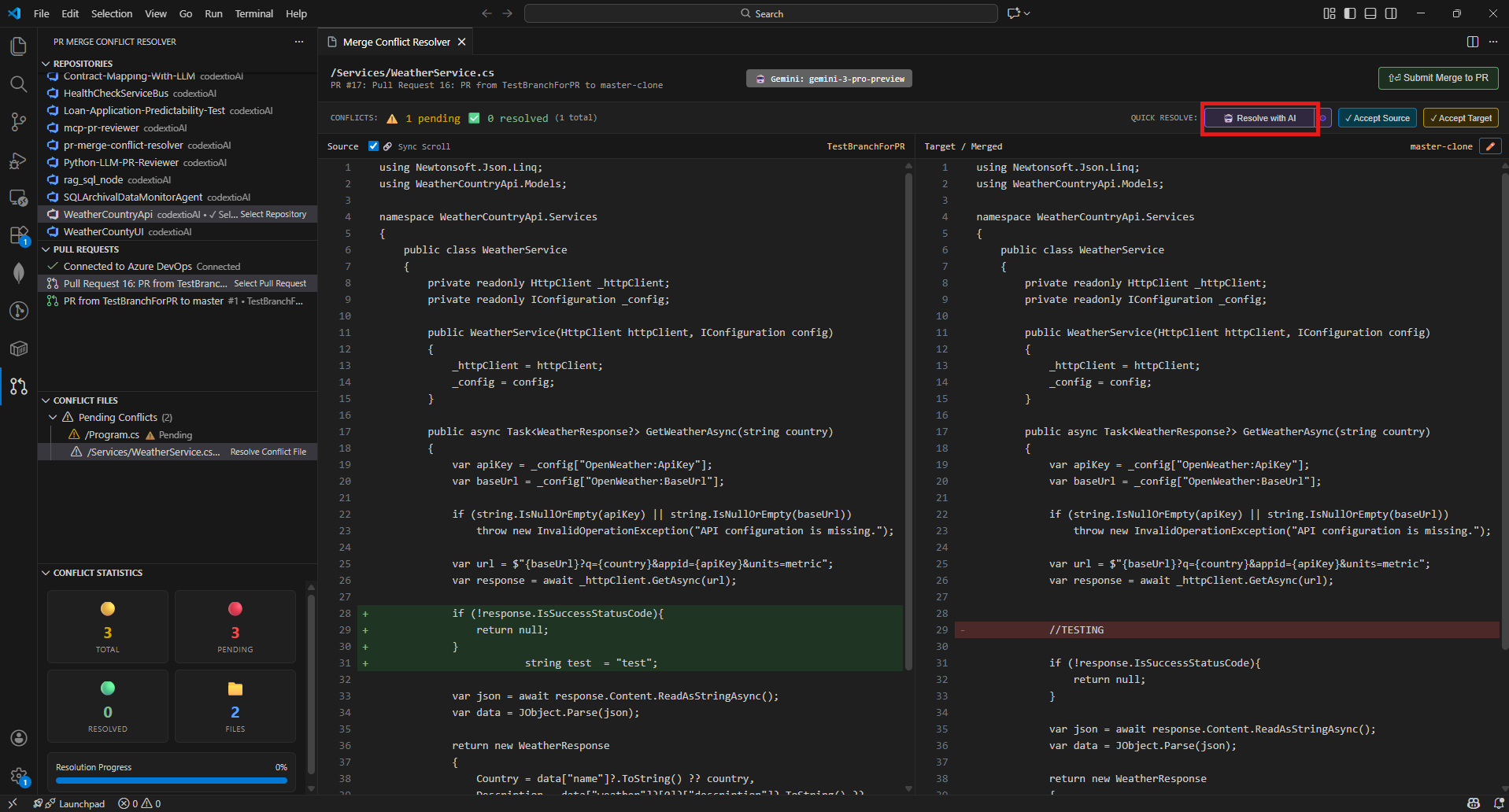Click notifications bell in status bar
Image resolution: width=1509 pixels, height=812 pixels.
[x=1499, y=803]
